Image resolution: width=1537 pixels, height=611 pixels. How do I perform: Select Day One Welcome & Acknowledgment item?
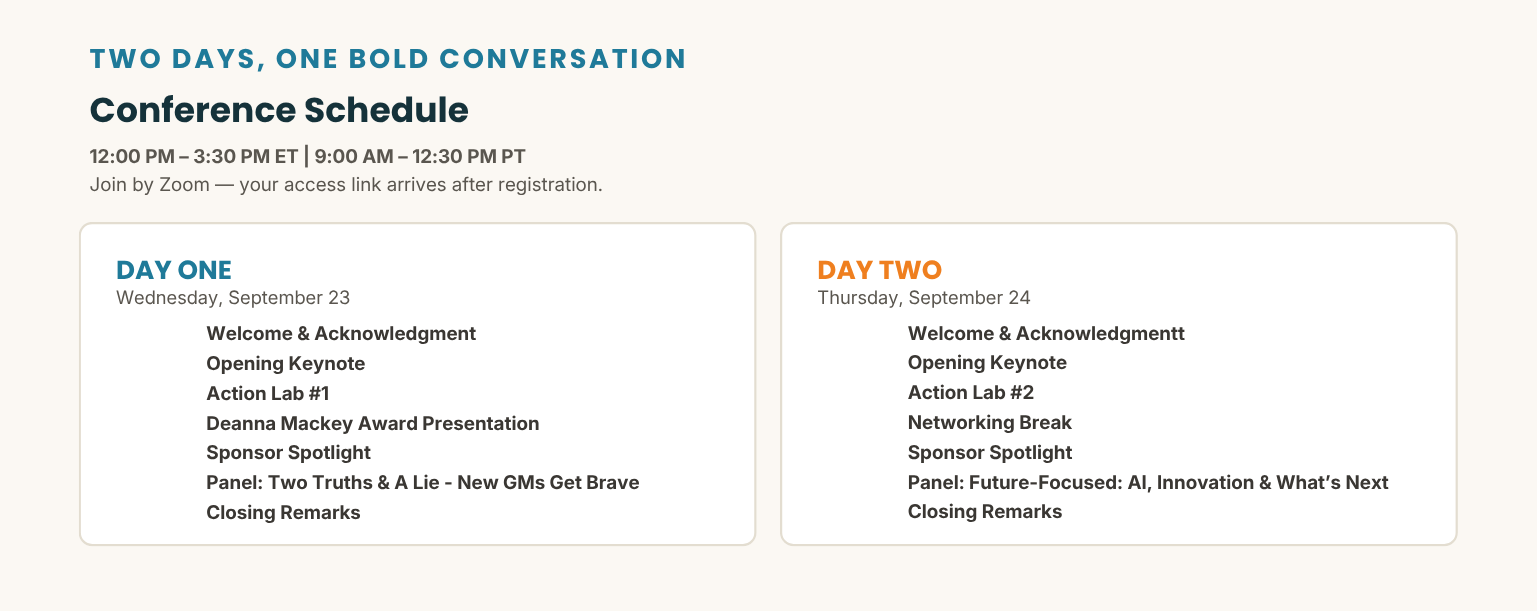pos(341,334)
